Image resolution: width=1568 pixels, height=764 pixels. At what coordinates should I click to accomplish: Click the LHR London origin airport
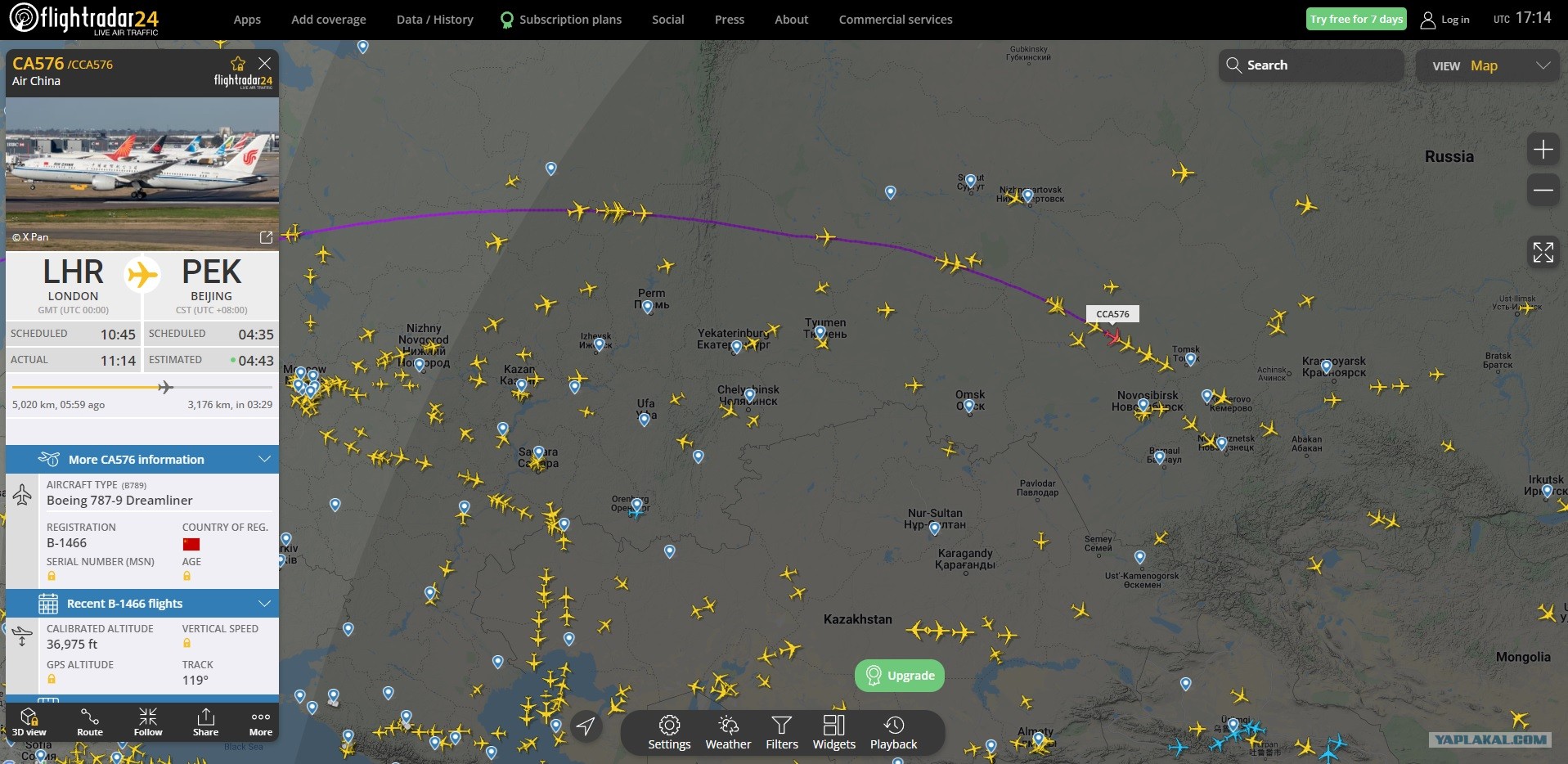tap(73, 285)
